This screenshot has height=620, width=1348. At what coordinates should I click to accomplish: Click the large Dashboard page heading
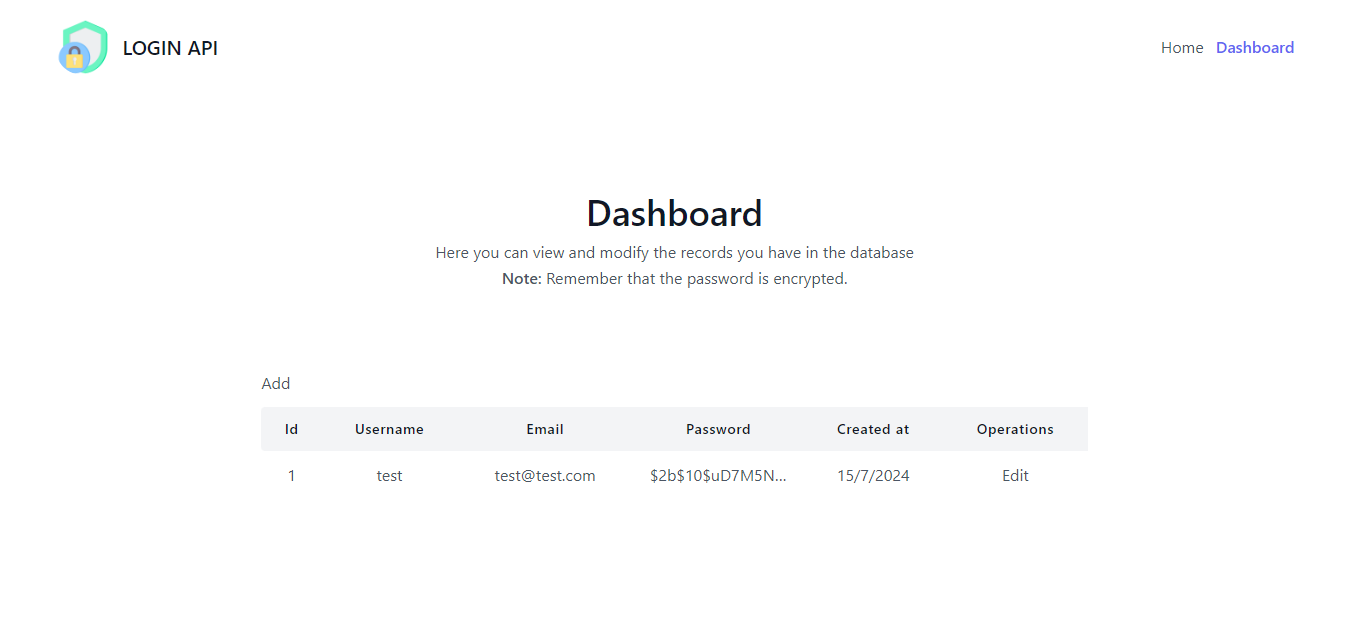tap(674, 213)
